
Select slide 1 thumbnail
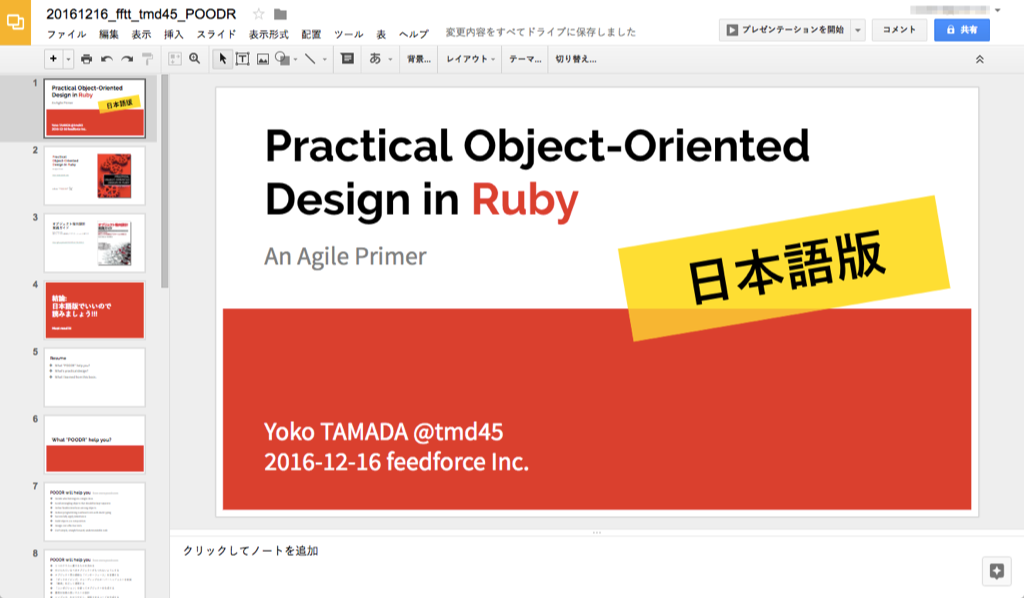(95, 108)
